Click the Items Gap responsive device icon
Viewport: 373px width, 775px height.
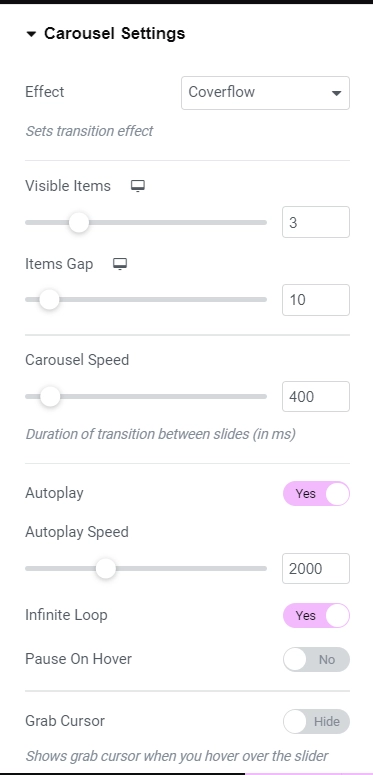(120, 264)
